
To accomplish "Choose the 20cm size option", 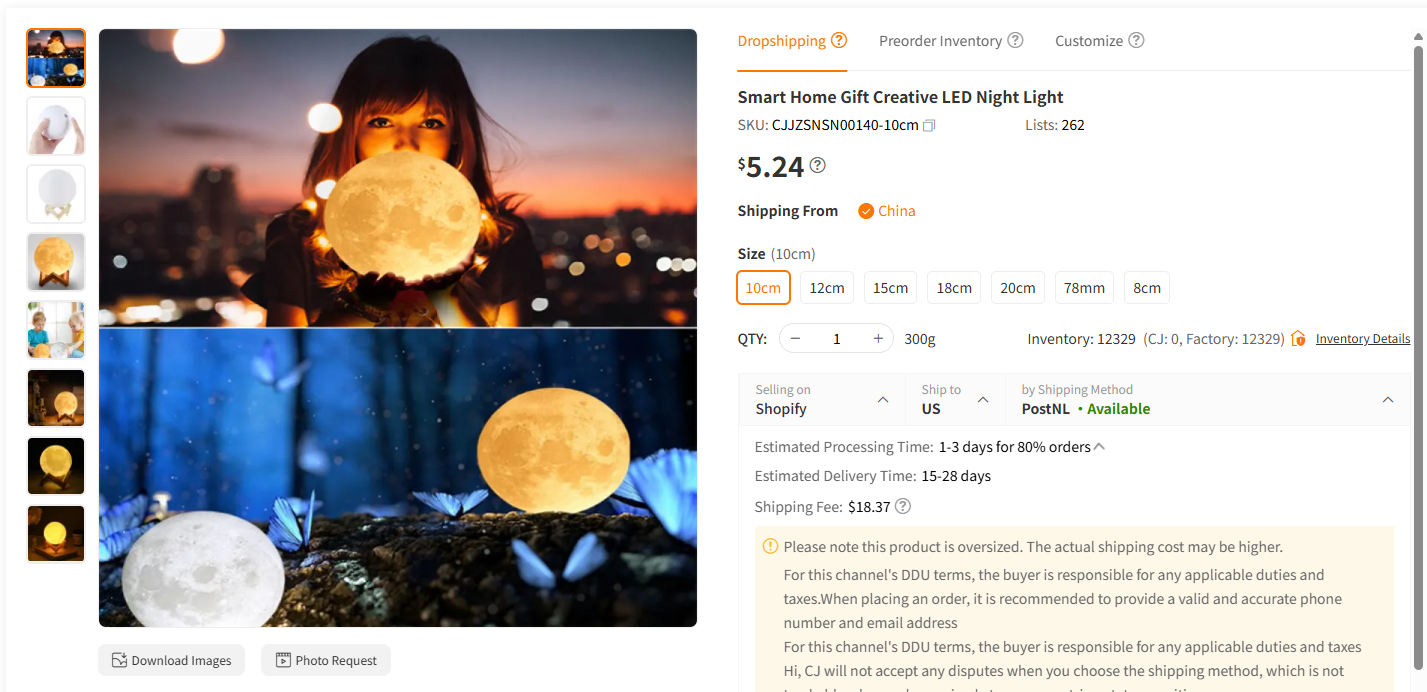I will point(1018,288).
